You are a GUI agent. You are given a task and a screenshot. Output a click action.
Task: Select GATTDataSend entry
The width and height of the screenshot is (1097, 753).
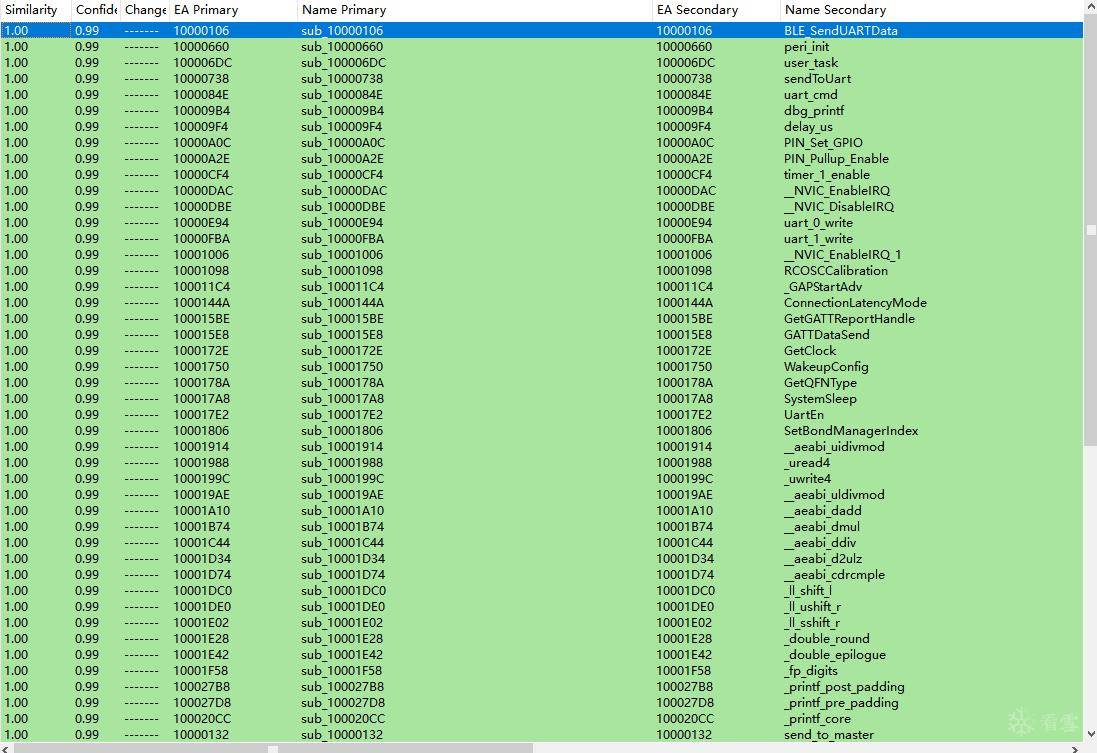[826, 335]
